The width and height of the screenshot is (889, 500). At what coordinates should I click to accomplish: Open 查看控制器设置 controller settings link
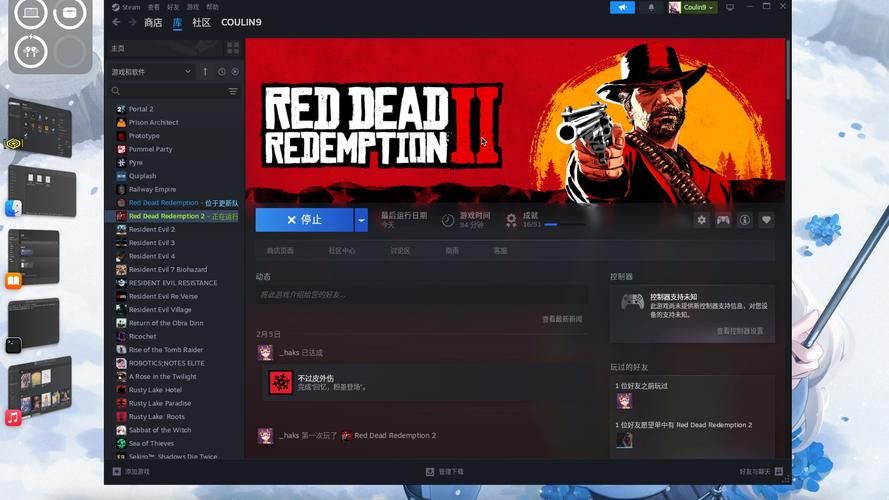click(x=740, y=331)
